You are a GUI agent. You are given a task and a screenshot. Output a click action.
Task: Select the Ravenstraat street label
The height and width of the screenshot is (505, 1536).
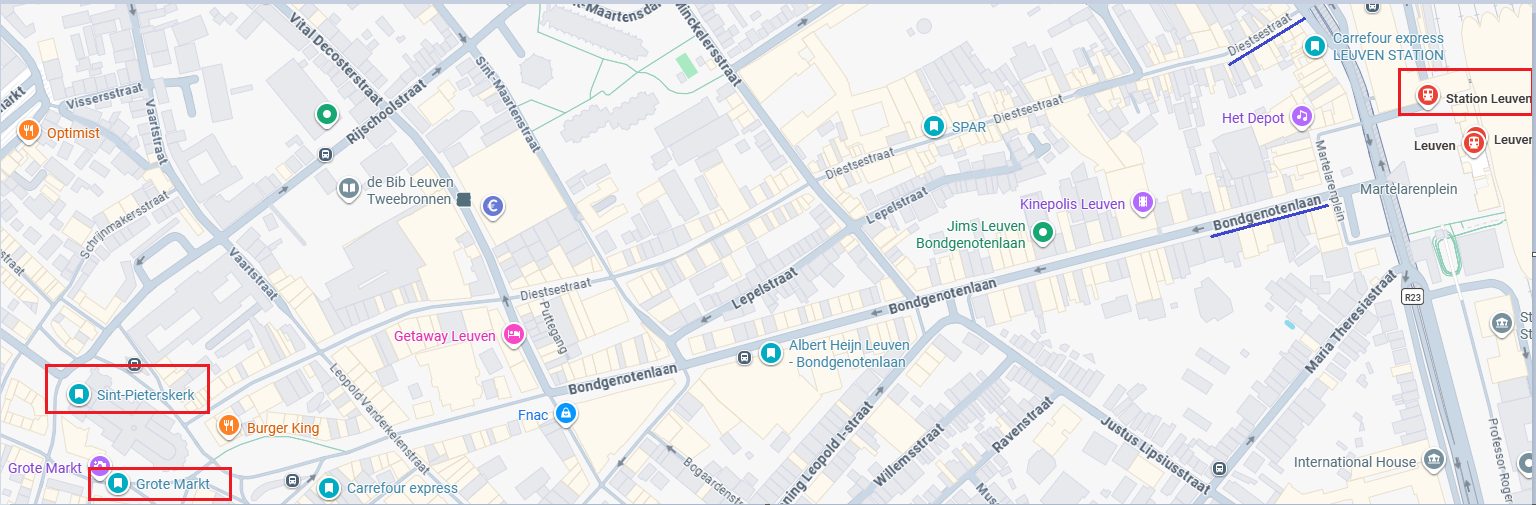(1022, 423)
